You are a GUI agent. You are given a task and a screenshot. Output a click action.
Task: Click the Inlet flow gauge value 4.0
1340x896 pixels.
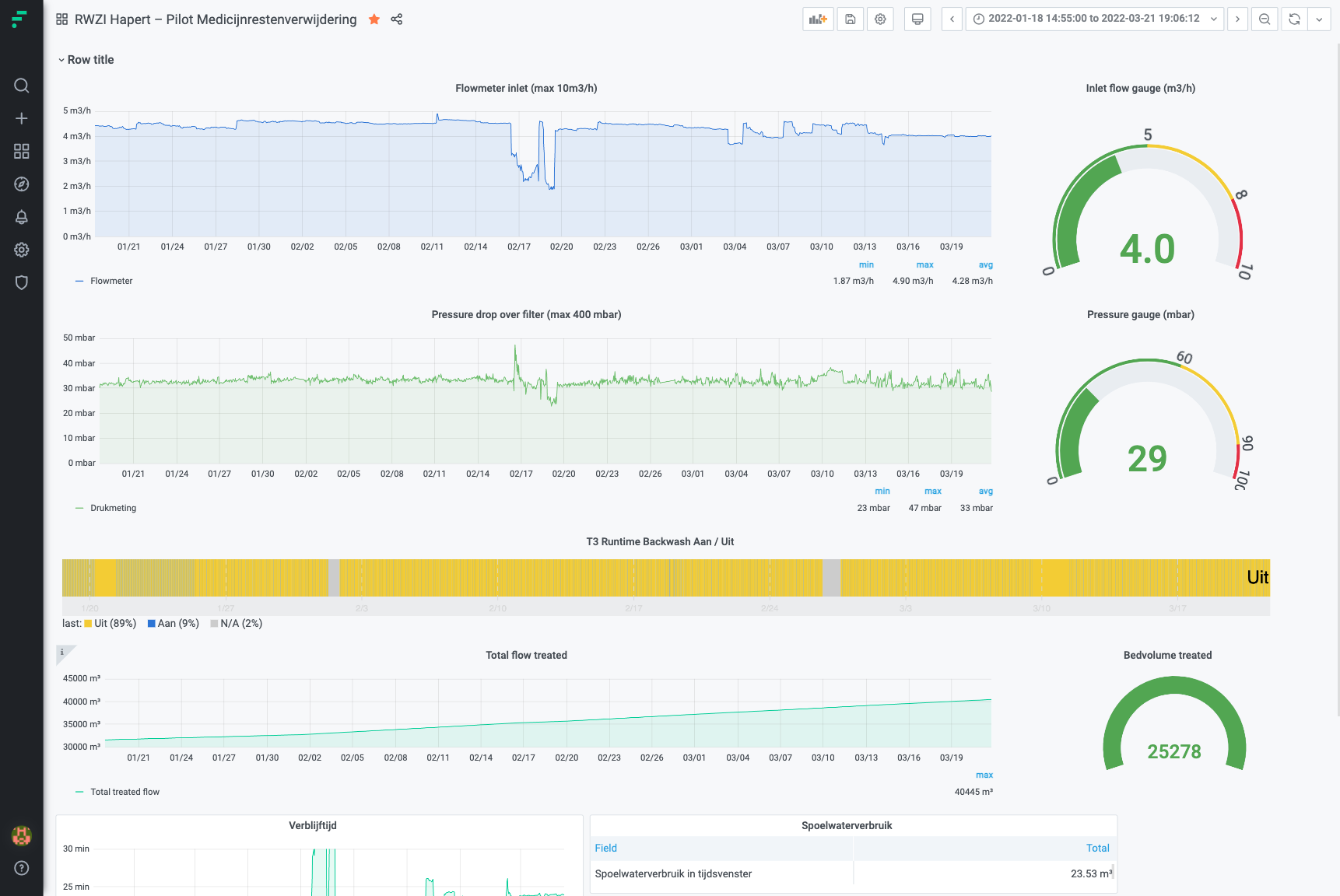(1147, 250)
